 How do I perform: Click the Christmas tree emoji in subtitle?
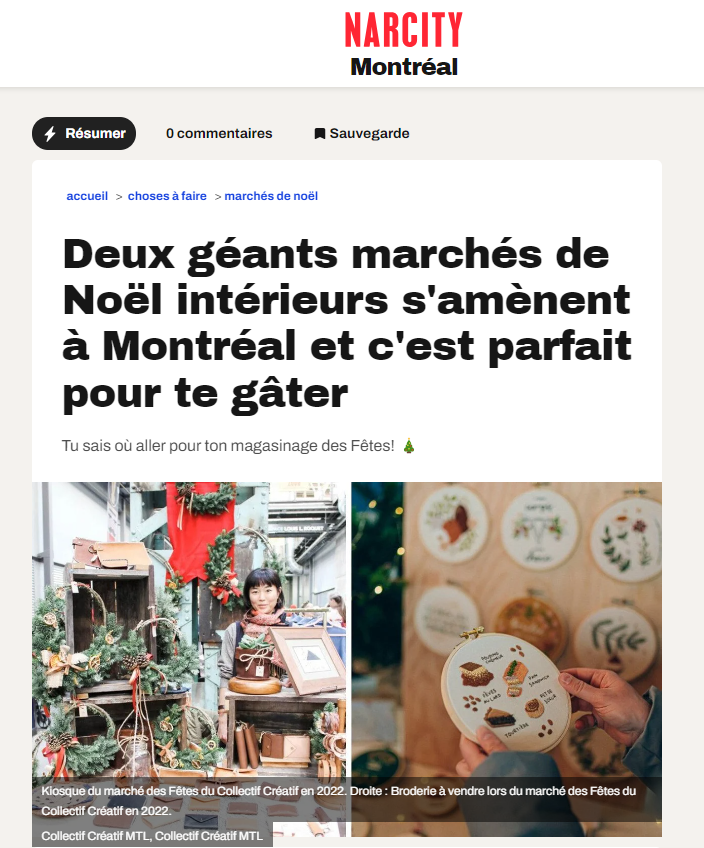click(x=409, y=446)
